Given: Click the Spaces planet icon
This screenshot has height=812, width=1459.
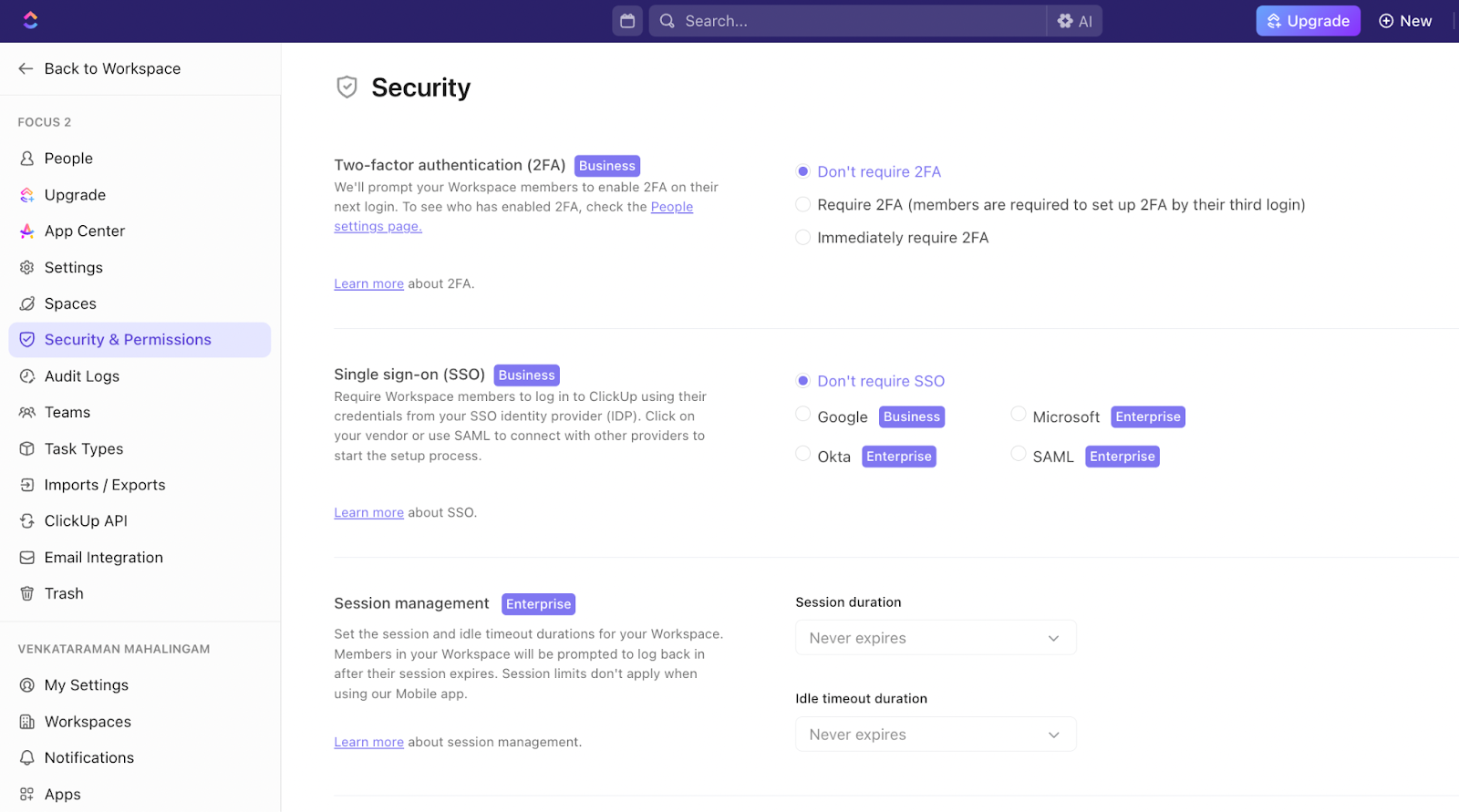Looking at the screenshot, I should pos(27,303).
